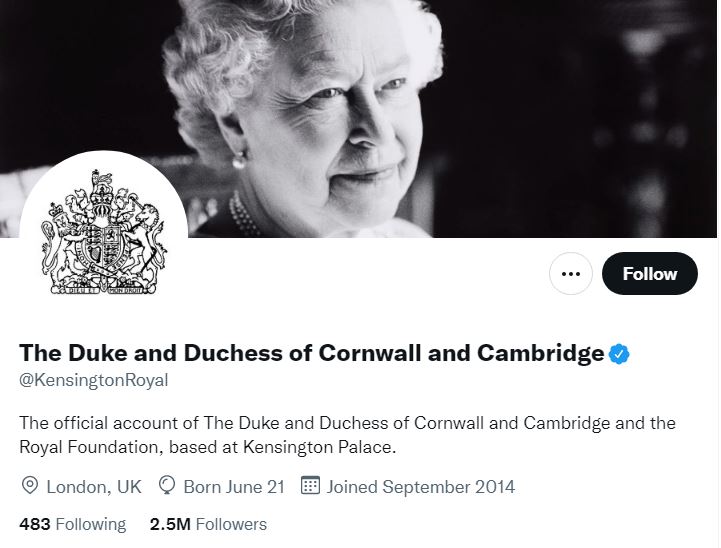
Task: Follow the KensingtonRoyal account
Action: [649, 274]
